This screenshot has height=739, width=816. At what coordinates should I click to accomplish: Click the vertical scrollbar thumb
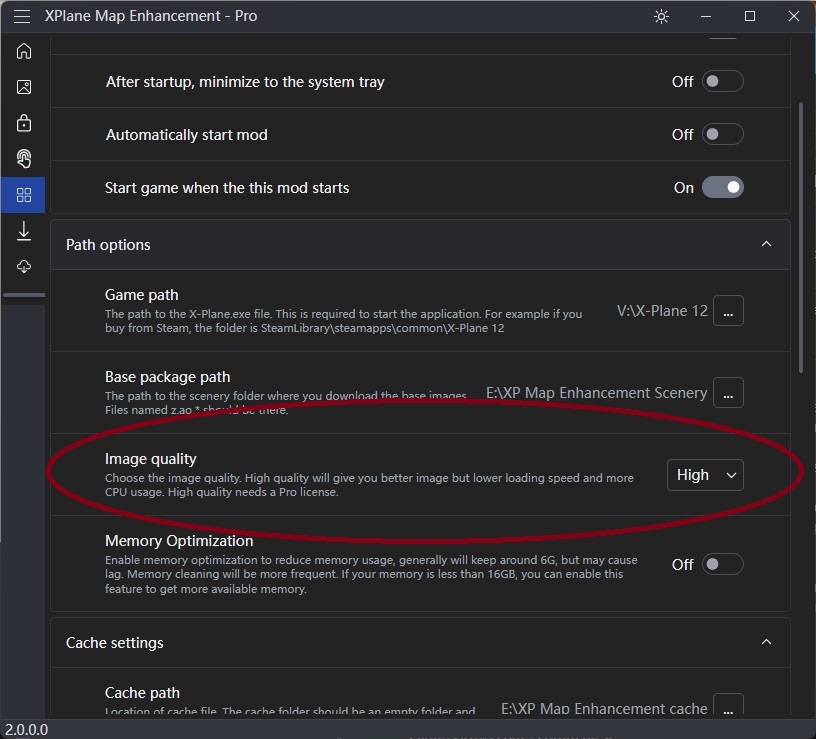coord(801,237)
